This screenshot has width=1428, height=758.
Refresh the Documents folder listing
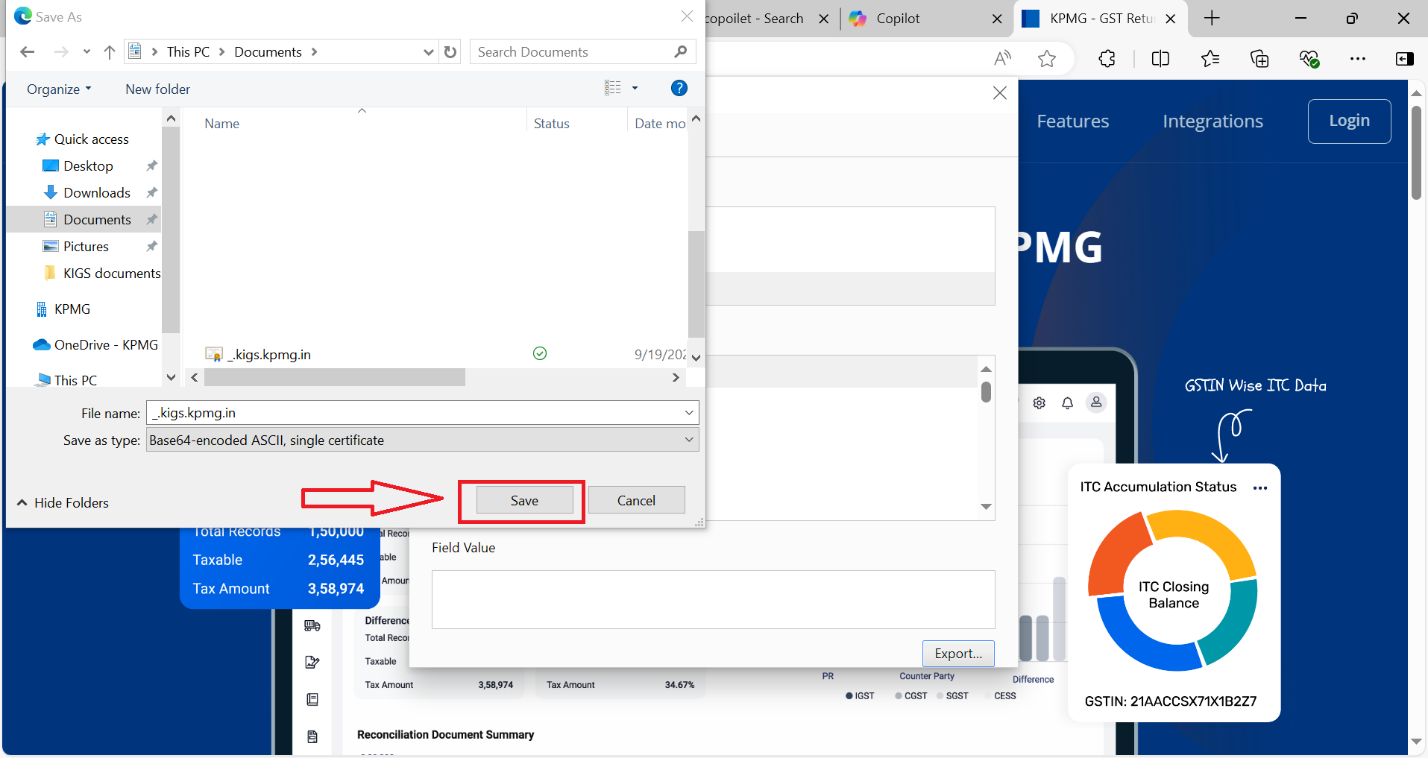[x=451, y=52]
